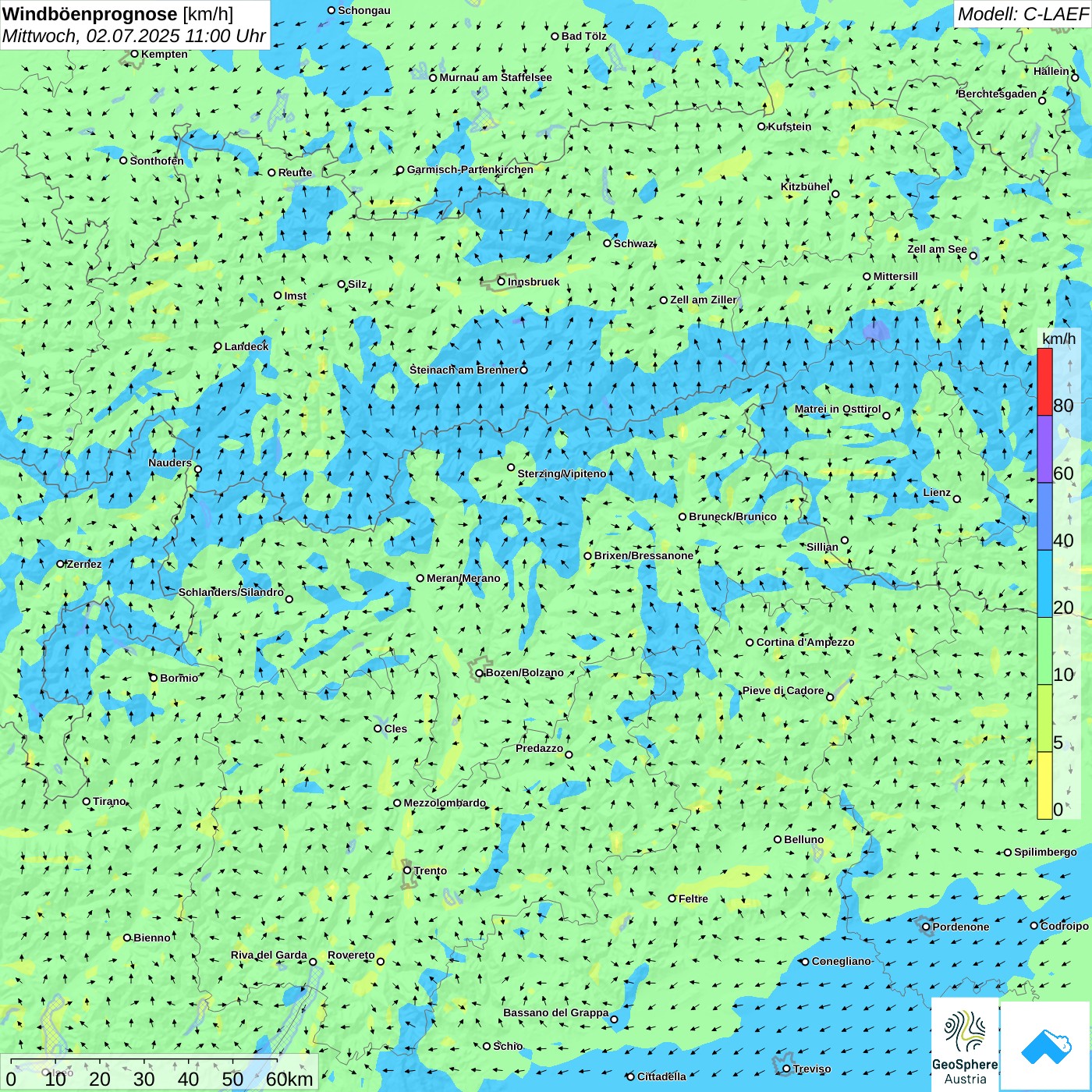Image resolution: width=1092 pixels, height=1092 pixels.
Task: Click the 'Cortina d'Ampezzo' label
Action: point(805,642)
